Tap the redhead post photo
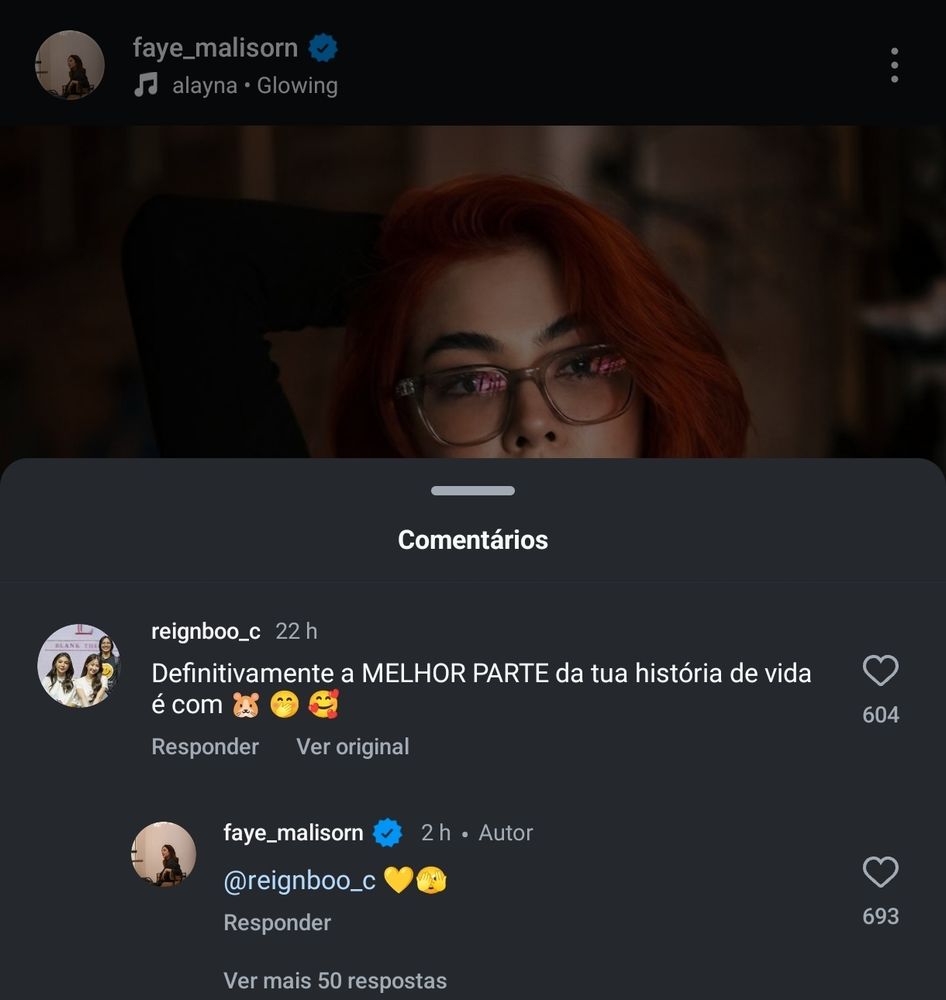This screenshot has width=946, height=1000. (473, 291)
